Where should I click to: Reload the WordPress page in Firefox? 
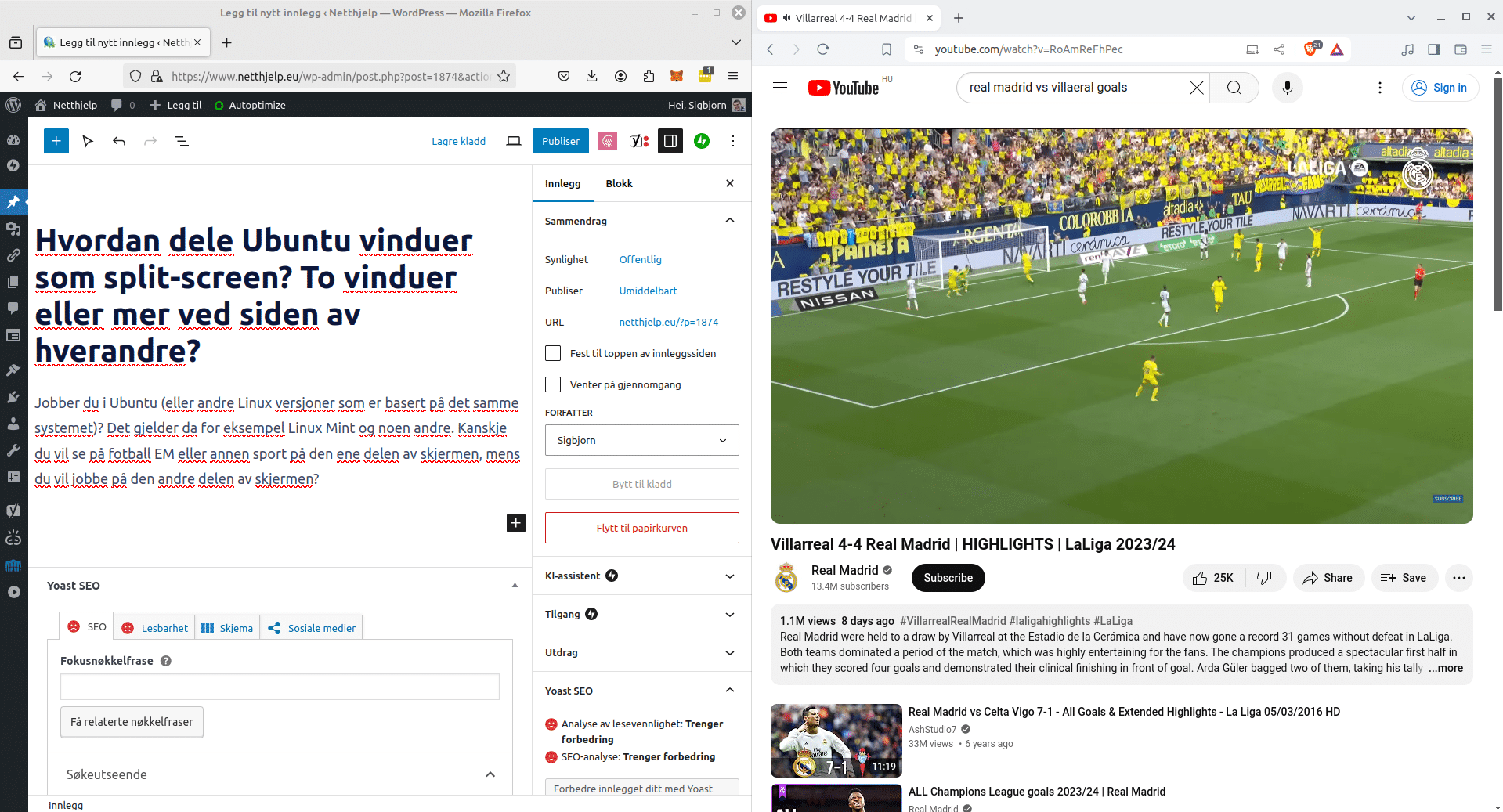point(75,76)
